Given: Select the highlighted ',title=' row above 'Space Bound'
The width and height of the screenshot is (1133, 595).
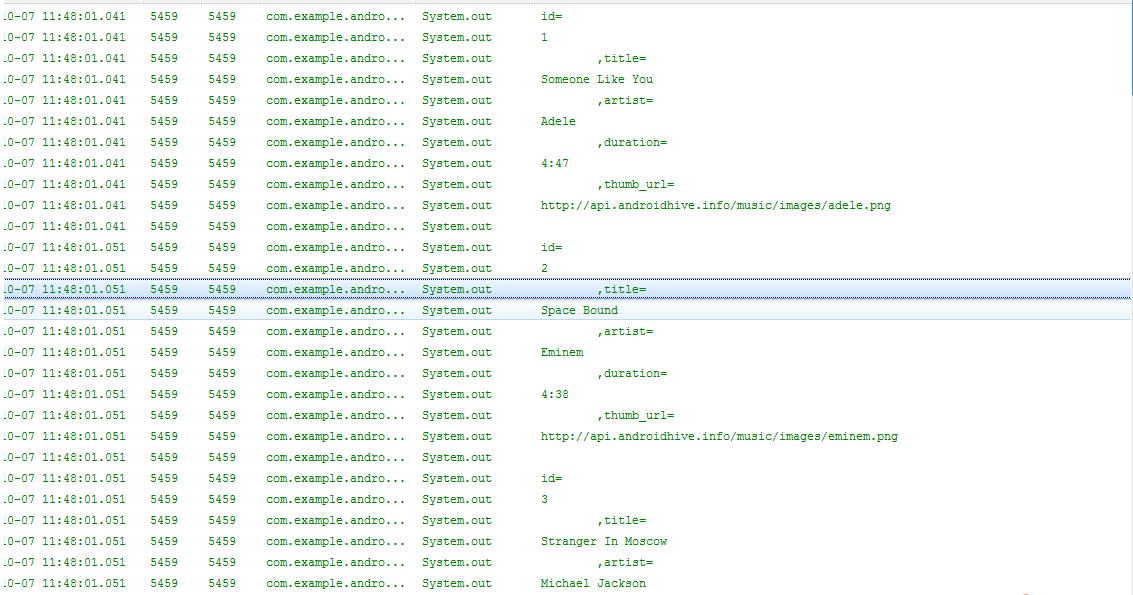Looking at the screenshot, I should tap(566, 289).
